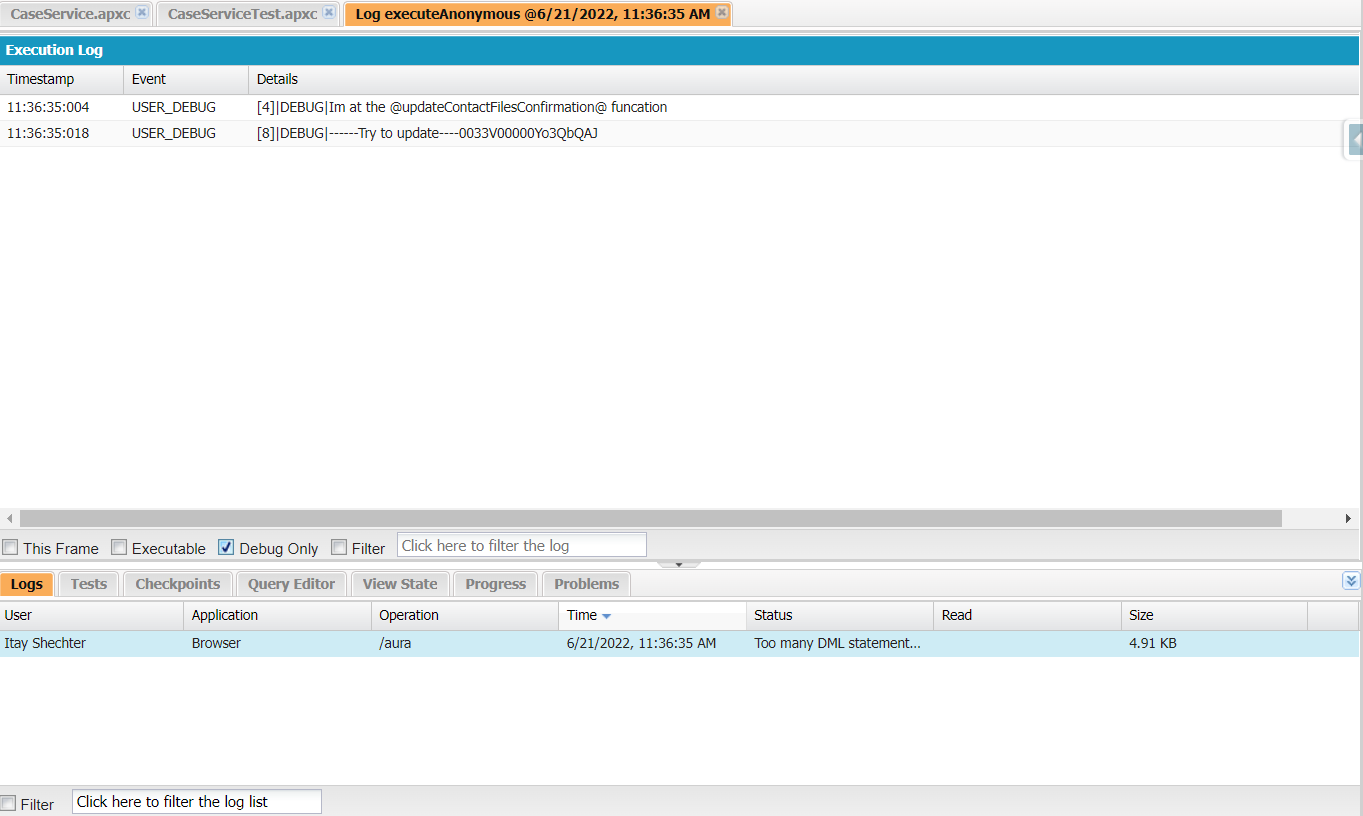Image resolution: width=1363 pixels, height=816 pixels.
Task: Click the updateContactFilesConfirmation debug detail
Action: coord(462,107)
